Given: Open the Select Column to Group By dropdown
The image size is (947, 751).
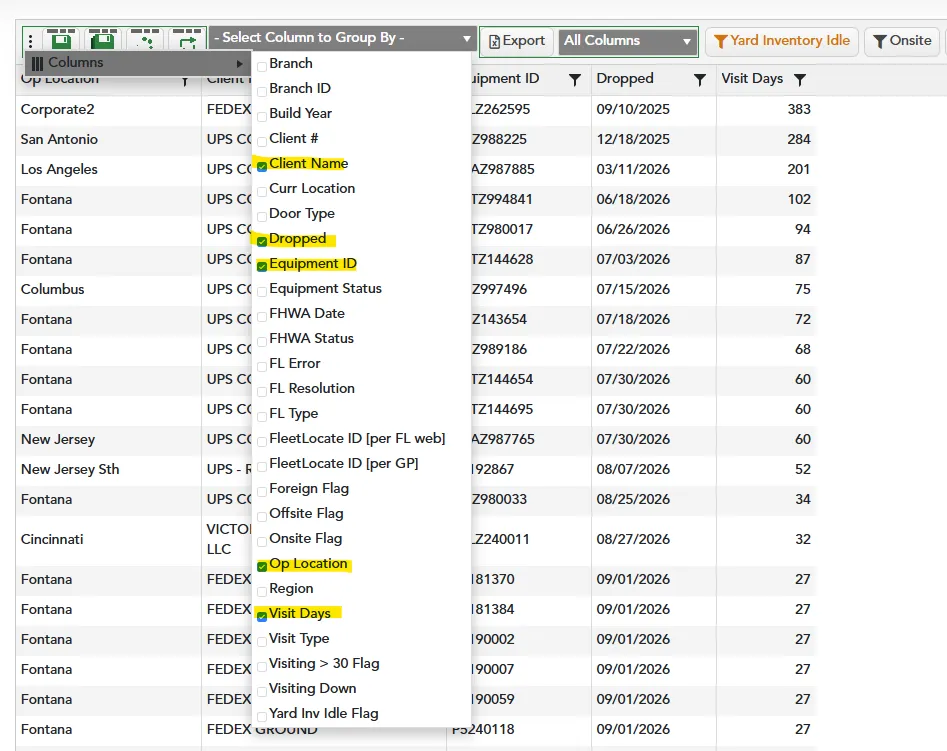Looking at the screenshot, I should pyautogui.click(x=342, y=38).
